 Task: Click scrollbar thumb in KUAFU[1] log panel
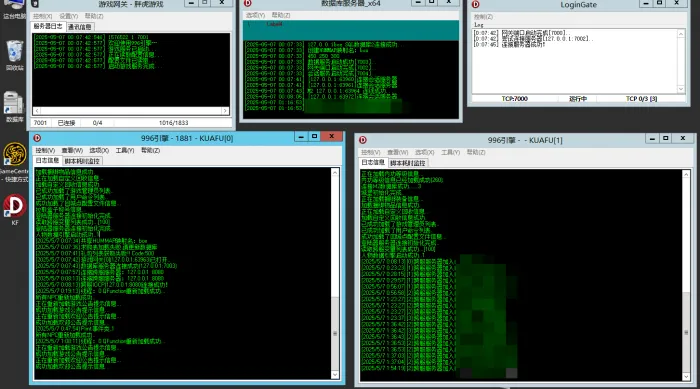click(686, 331)
